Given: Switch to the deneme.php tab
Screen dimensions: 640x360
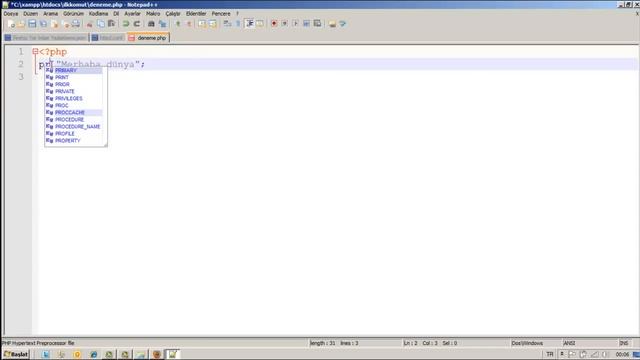Looking at the screenshot, I should tap(149, 38).
